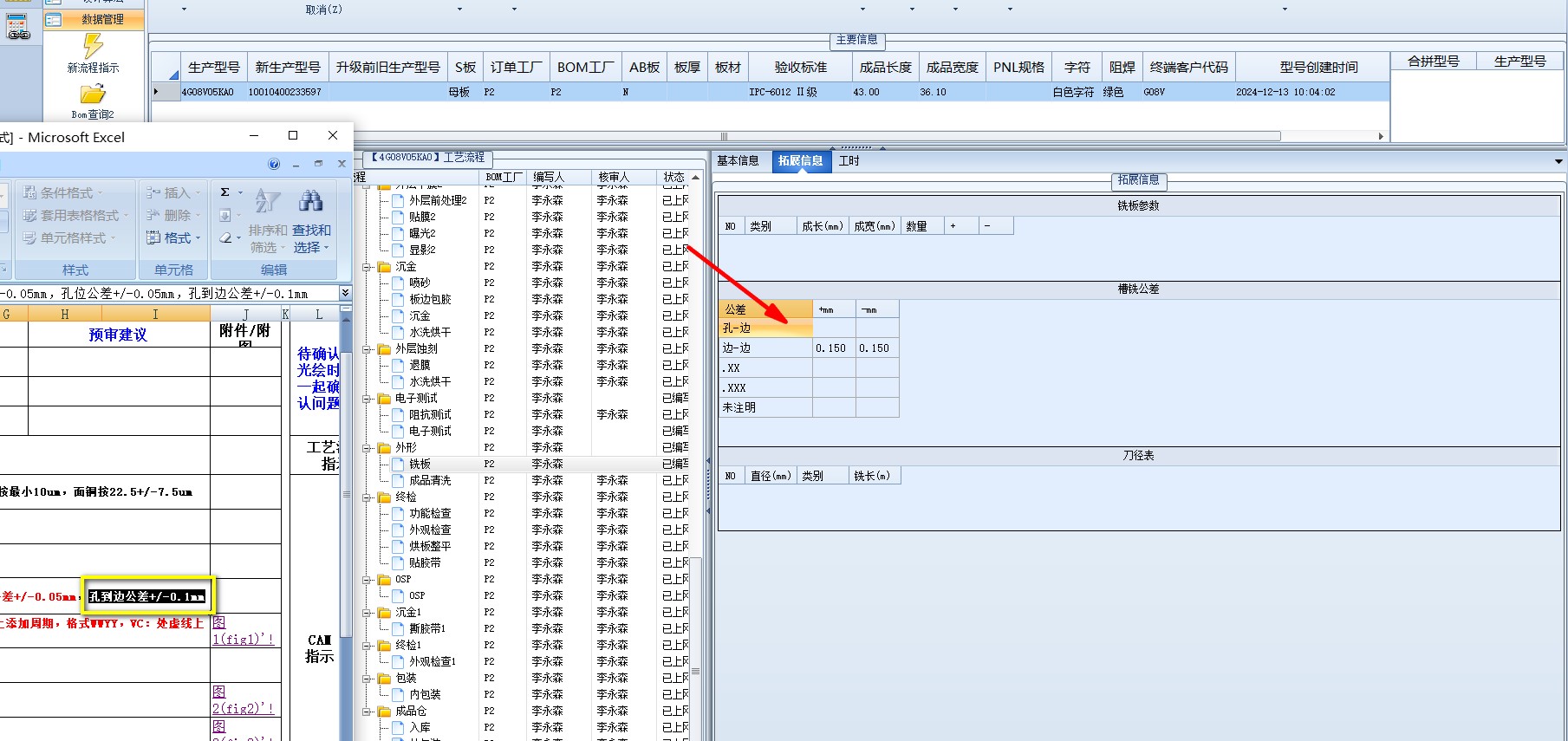Click the AutoSum sigma icon in Excel
The height and width of the screenshot is (741, 1568).
point(225,192)
